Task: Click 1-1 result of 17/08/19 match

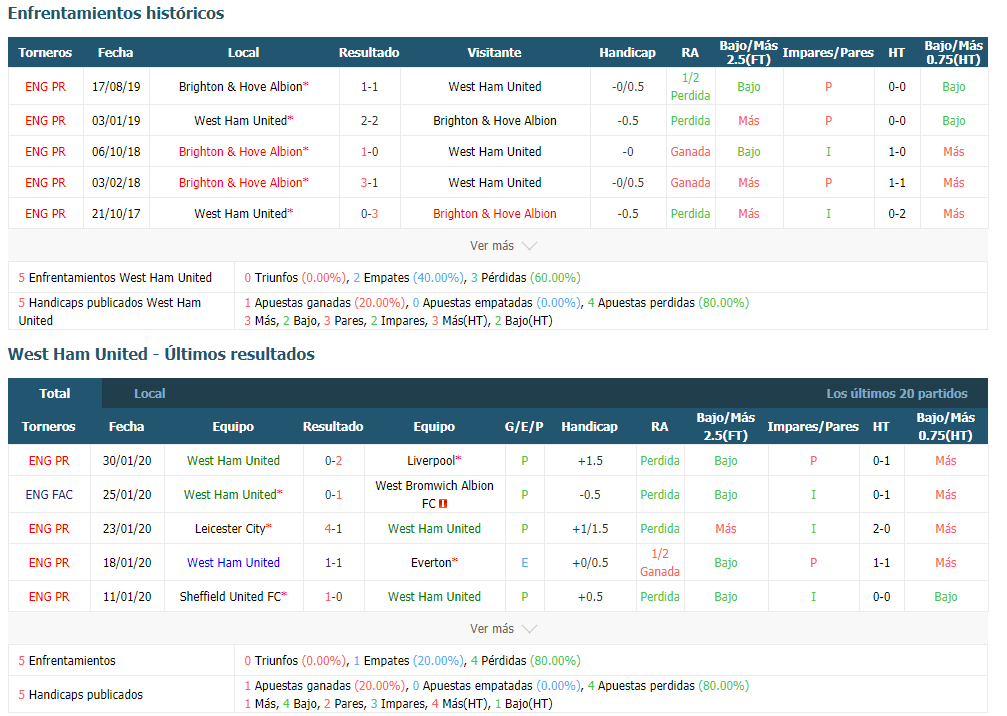Action: (369, 87)
